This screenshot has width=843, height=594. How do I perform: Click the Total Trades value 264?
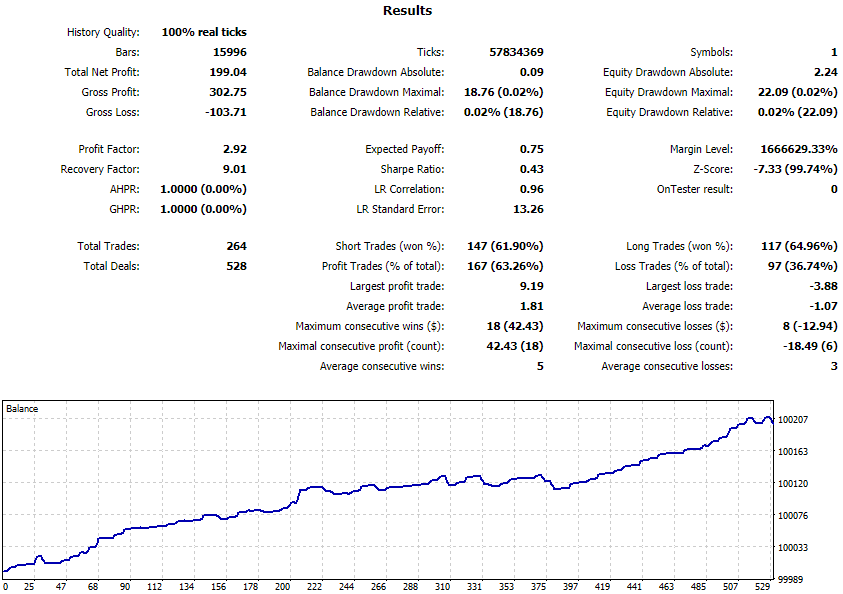coord(237,246)
